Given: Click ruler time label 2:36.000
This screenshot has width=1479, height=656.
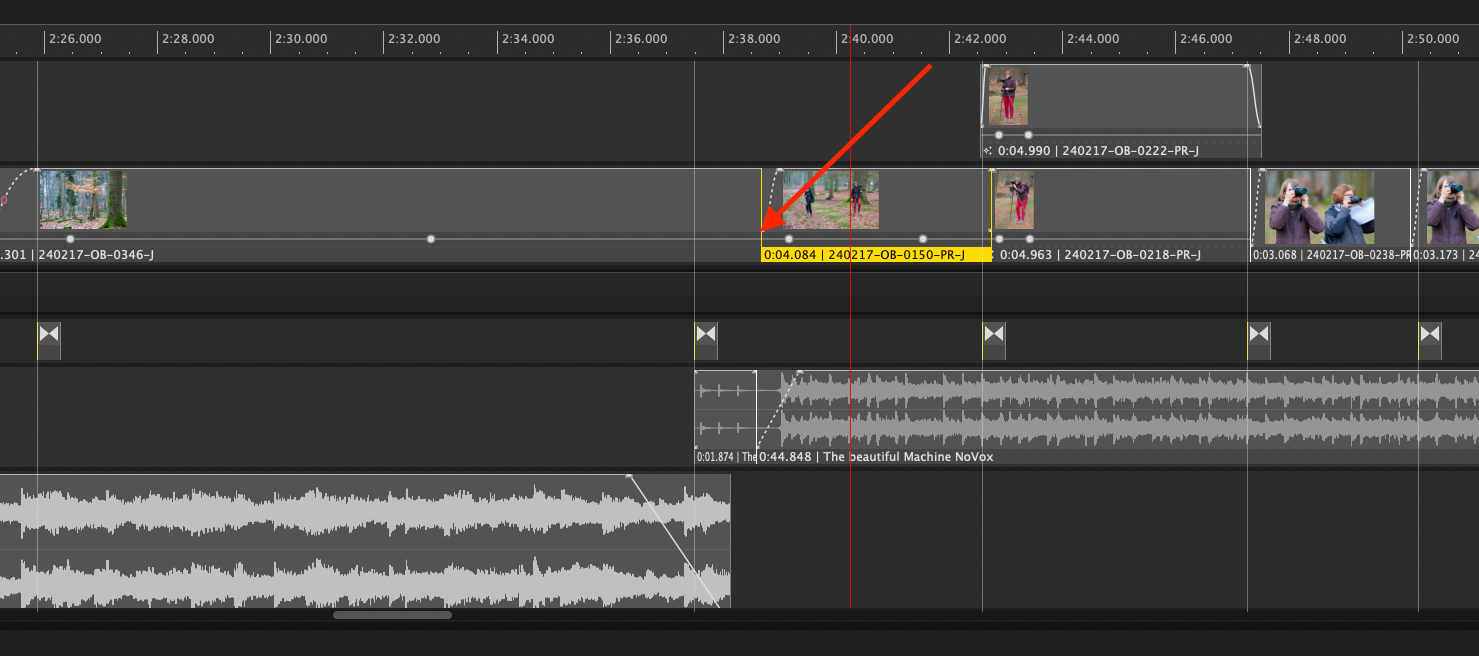Looking at the screenshot, I should pos(641,39).
